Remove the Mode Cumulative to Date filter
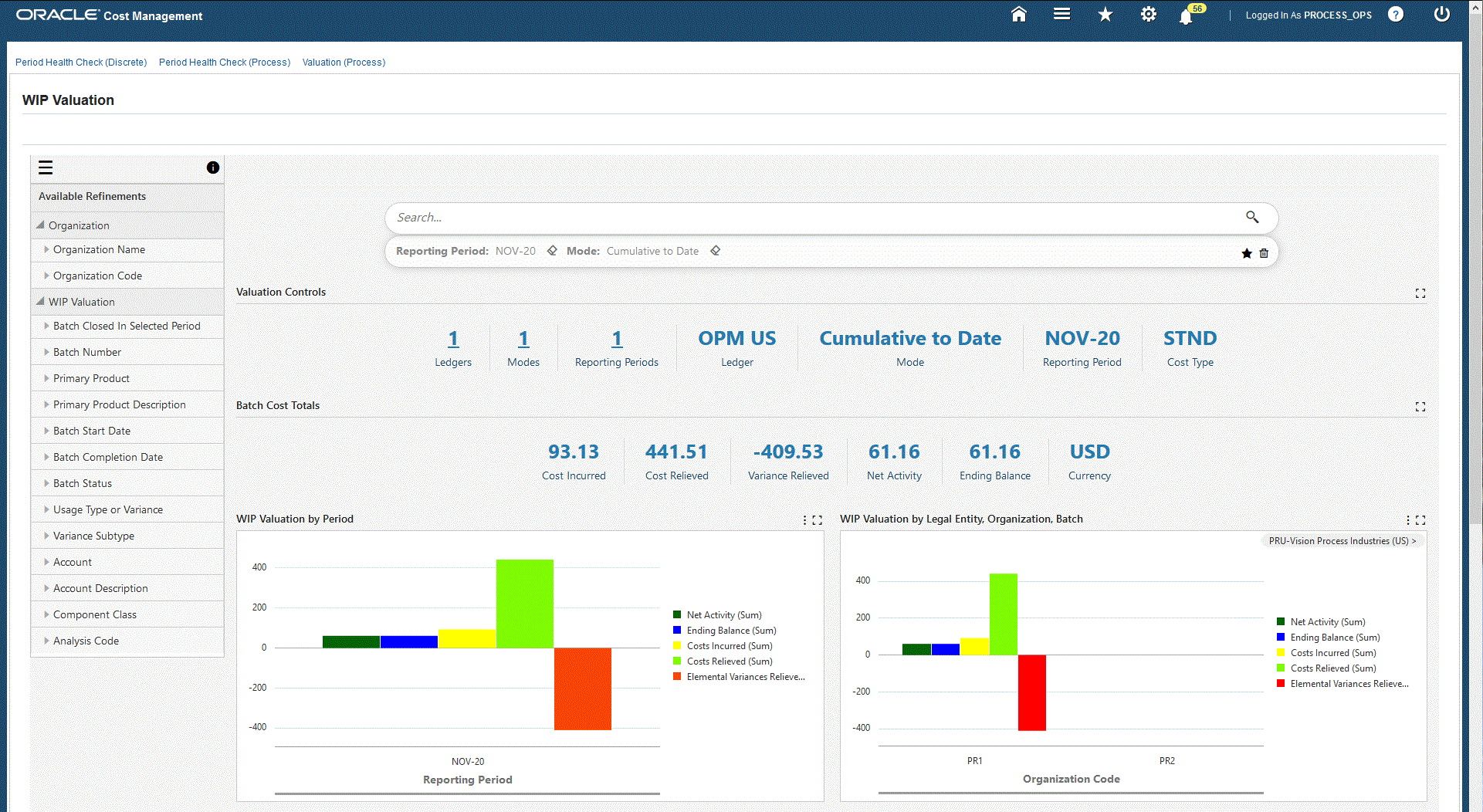Screen dimensions: 1483x812 715,251
